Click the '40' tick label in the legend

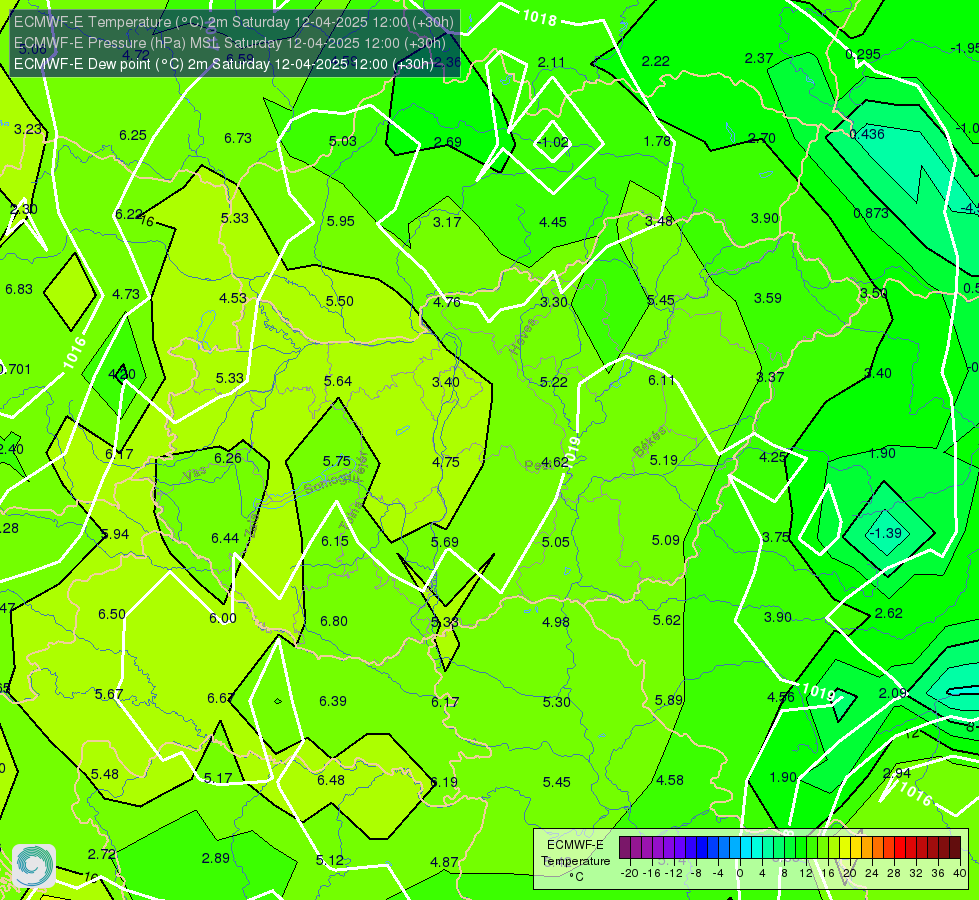(960, 873)
